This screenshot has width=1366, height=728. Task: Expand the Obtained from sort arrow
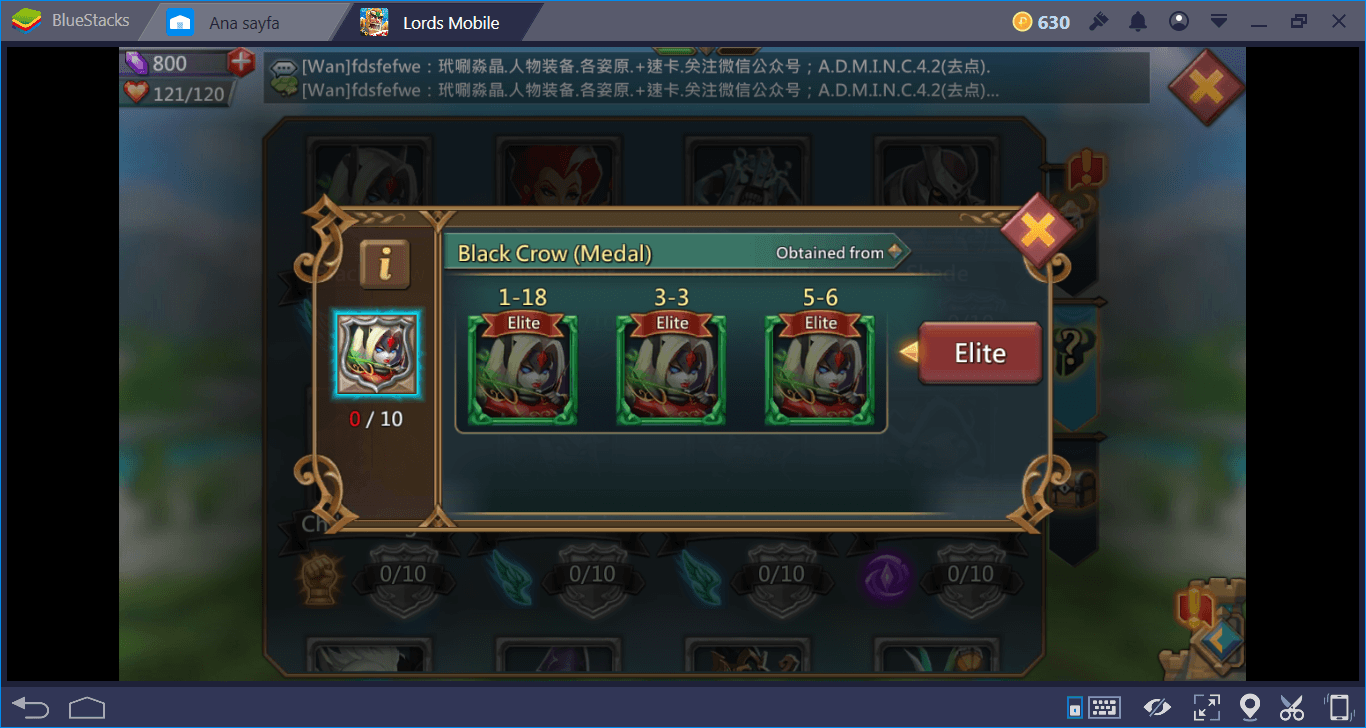click(896, 252)
